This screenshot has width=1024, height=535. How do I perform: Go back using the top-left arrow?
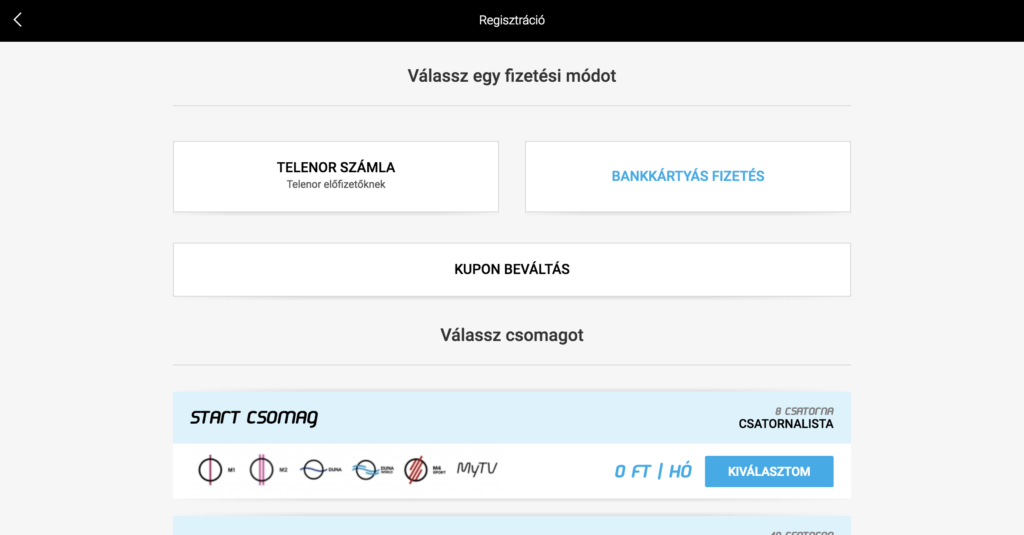(x=18, y=20)
